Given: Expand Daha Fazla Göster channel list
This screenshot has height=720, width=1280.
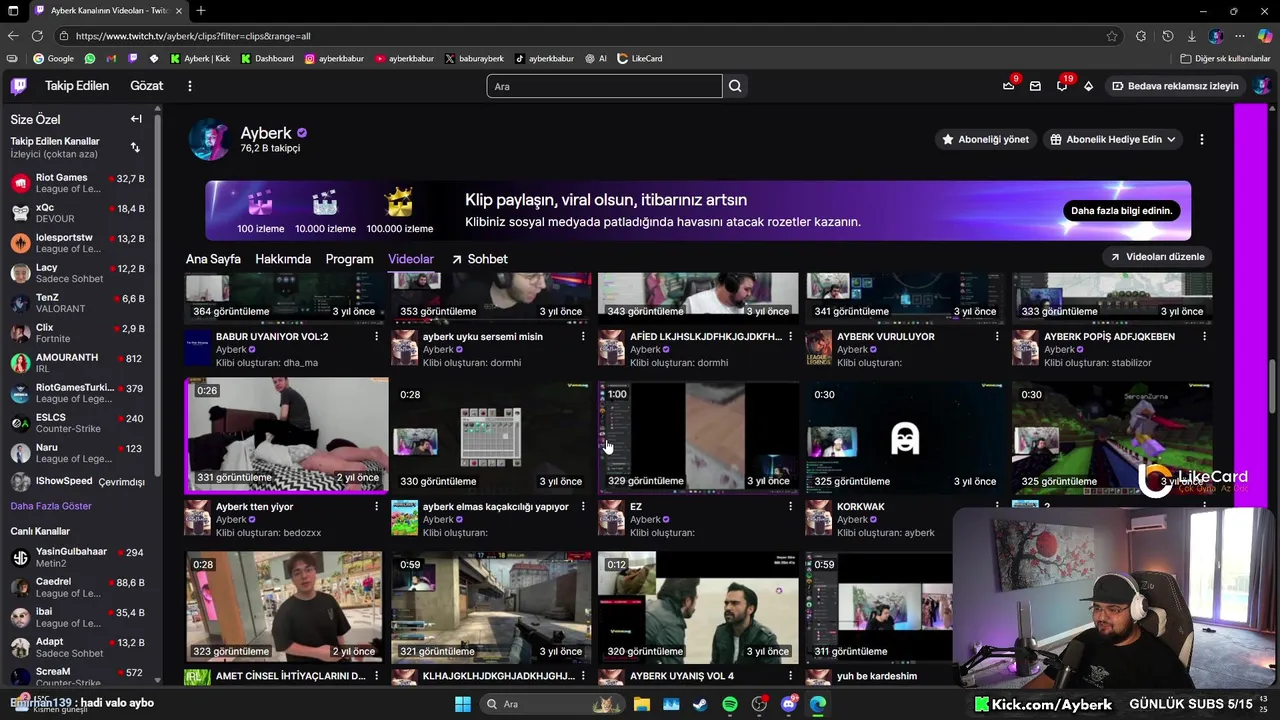Looking at the screenshot, I should [x=51, y=506].
